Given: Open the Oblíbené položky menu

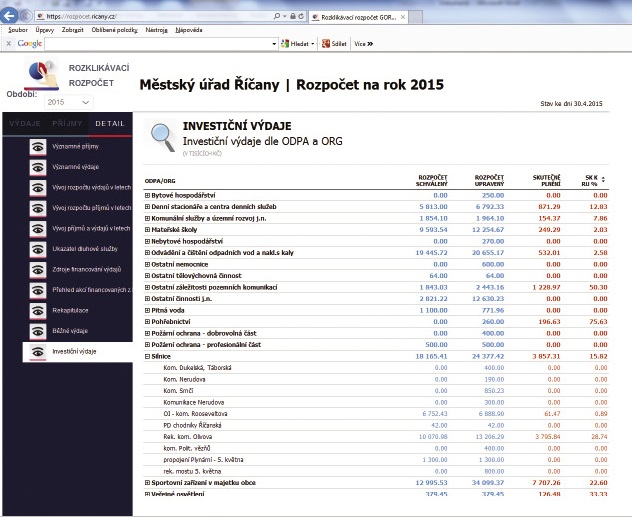Looking at the screenshot, I should [x=114, y=30].
